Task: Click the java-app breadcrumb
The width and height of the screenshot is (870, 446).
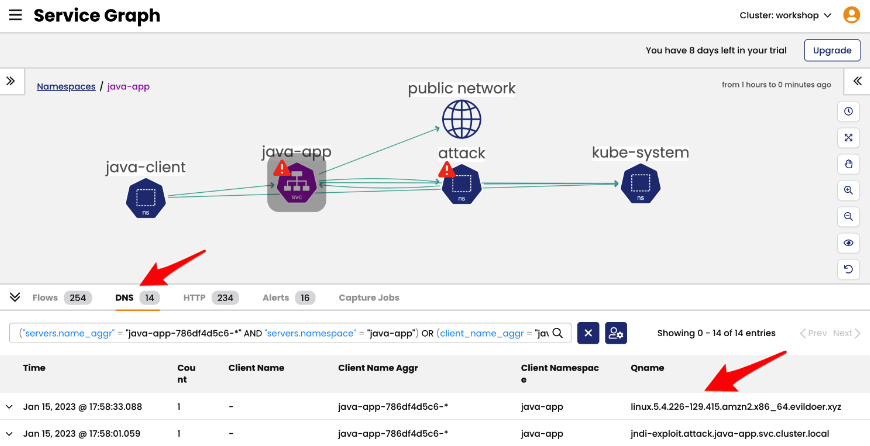Action: point(128,87)
